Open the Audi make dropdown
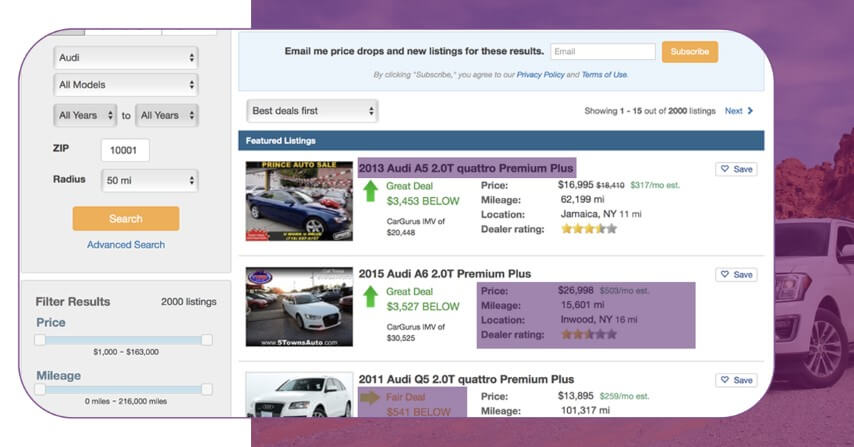The image size is (854, 447). pyautogui.click(x=126, y=57)
